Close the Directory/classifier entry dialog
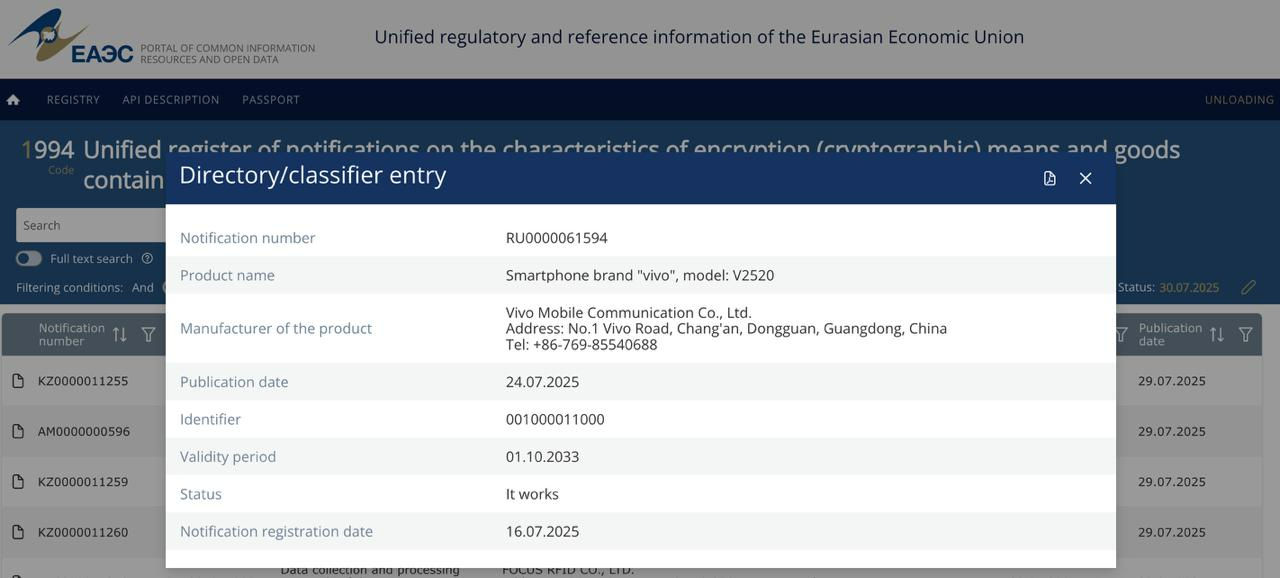Screen dimensions: 1280x578 (1085, 178)
